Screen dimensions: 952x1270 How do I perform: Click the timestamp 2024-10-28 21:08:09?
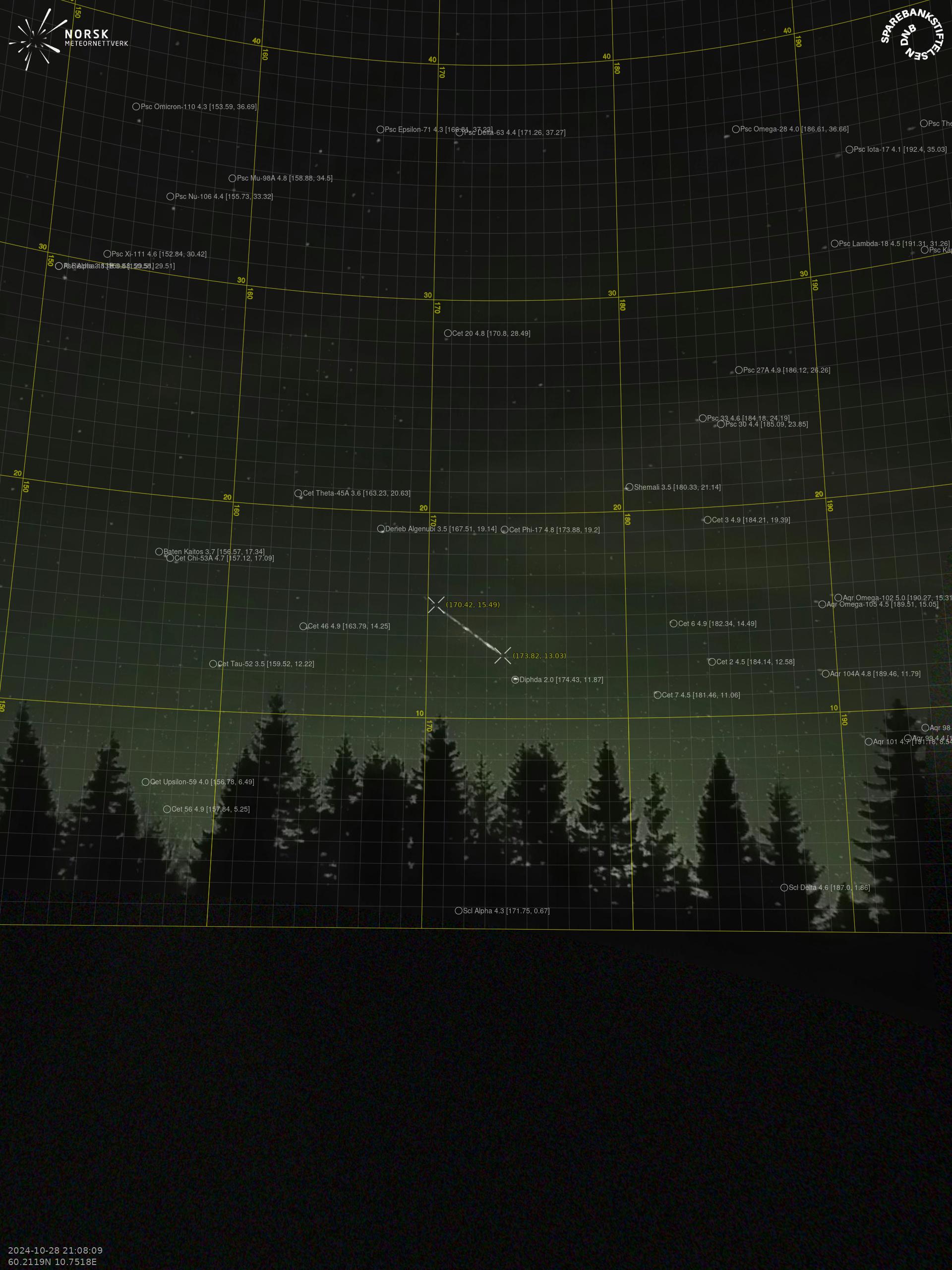pos(56,1250)
